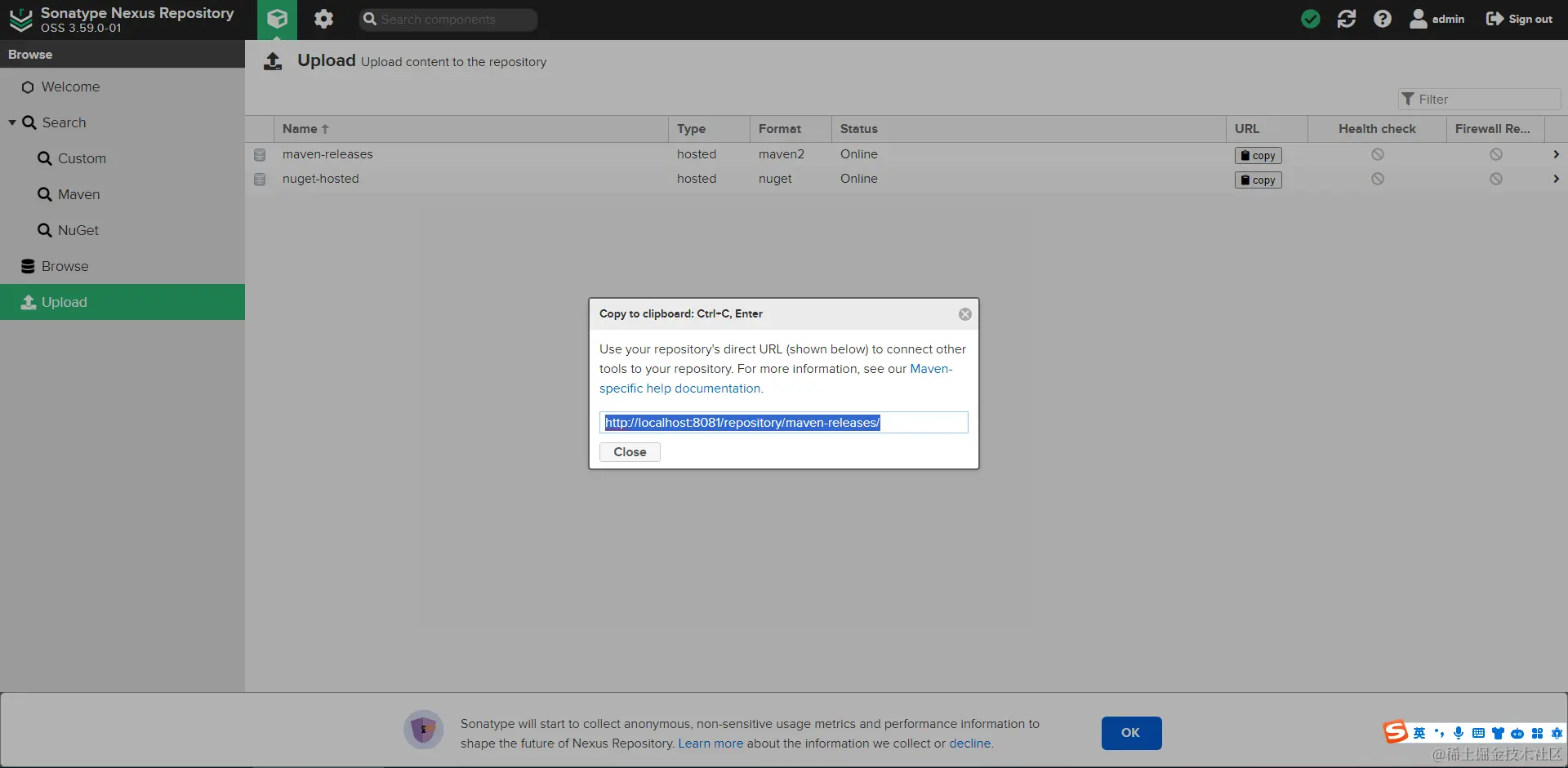Open Browse in the sidebar
The height and width of the screenshot is (768, 1568).
(x=65, y=266)
